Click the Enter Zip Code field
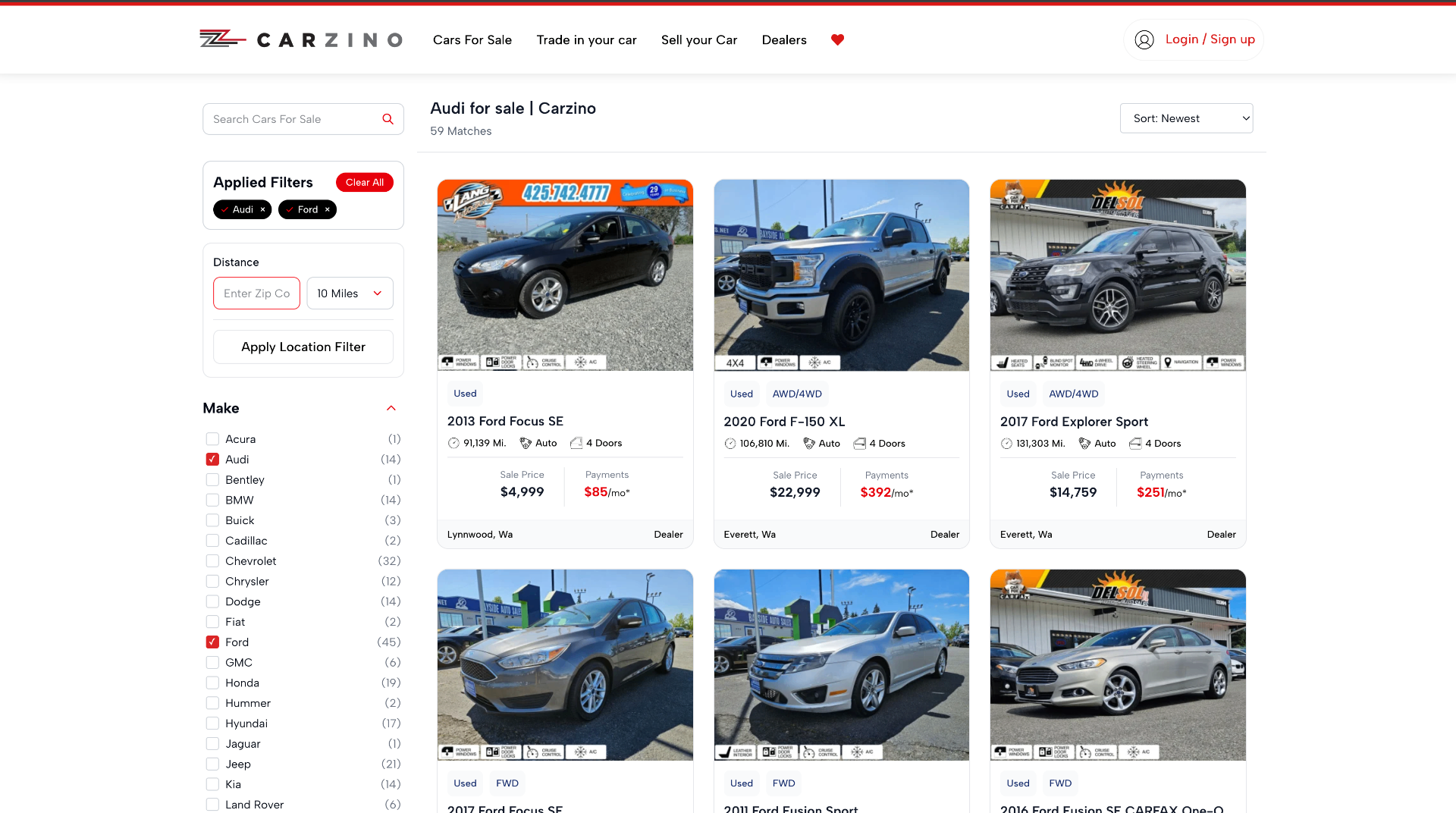 (256, 293)
